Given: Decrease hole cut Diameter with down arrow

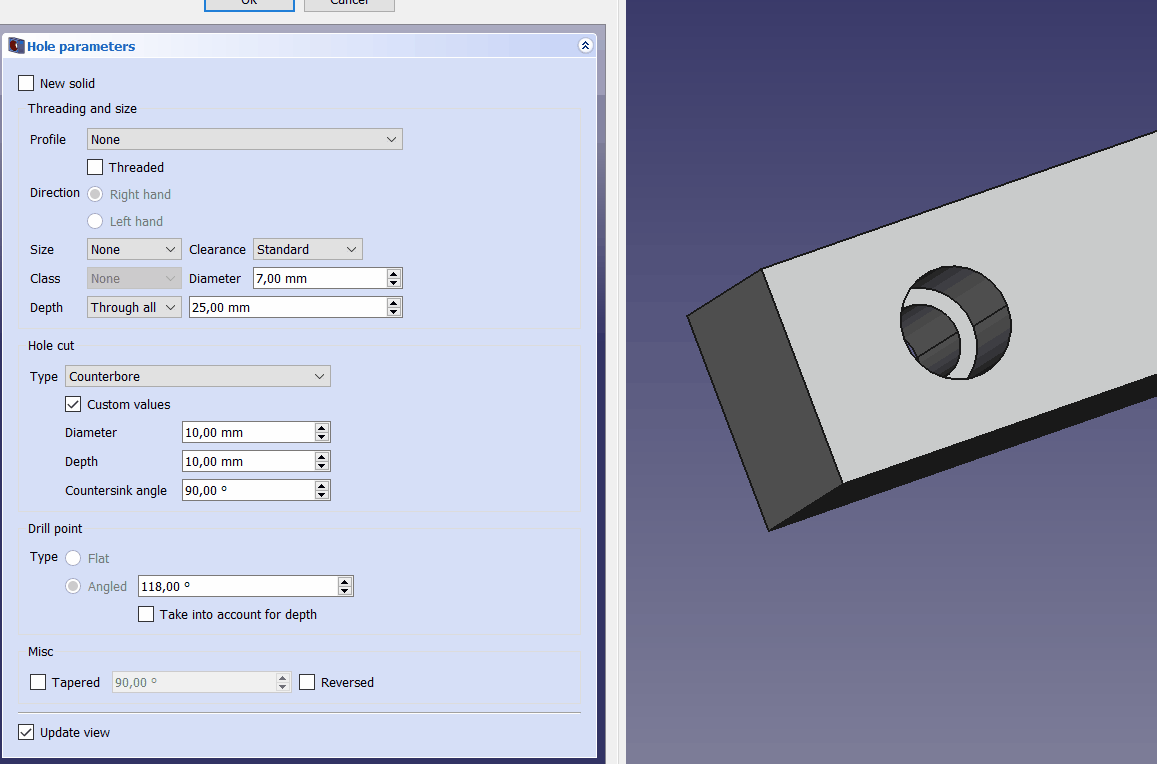Looking at the screenshot, I should pyautogui.click(x=322, y=437).
